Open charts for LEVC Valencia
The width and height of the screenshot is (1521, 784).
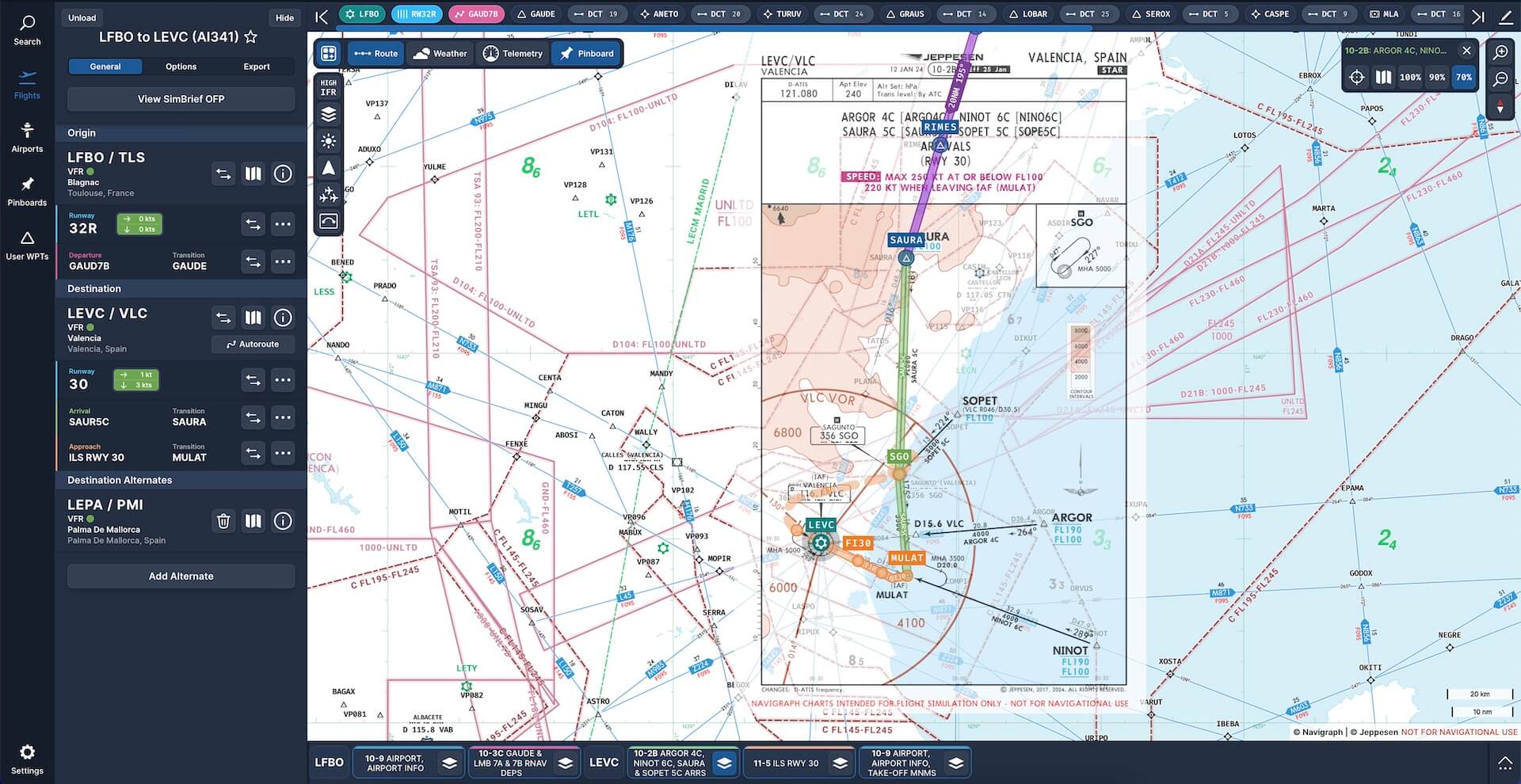[253, 318]
